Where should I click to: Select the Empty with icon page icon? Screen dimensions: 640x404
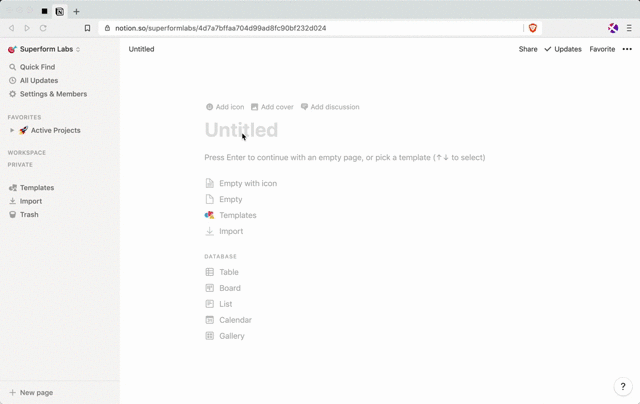209,183
